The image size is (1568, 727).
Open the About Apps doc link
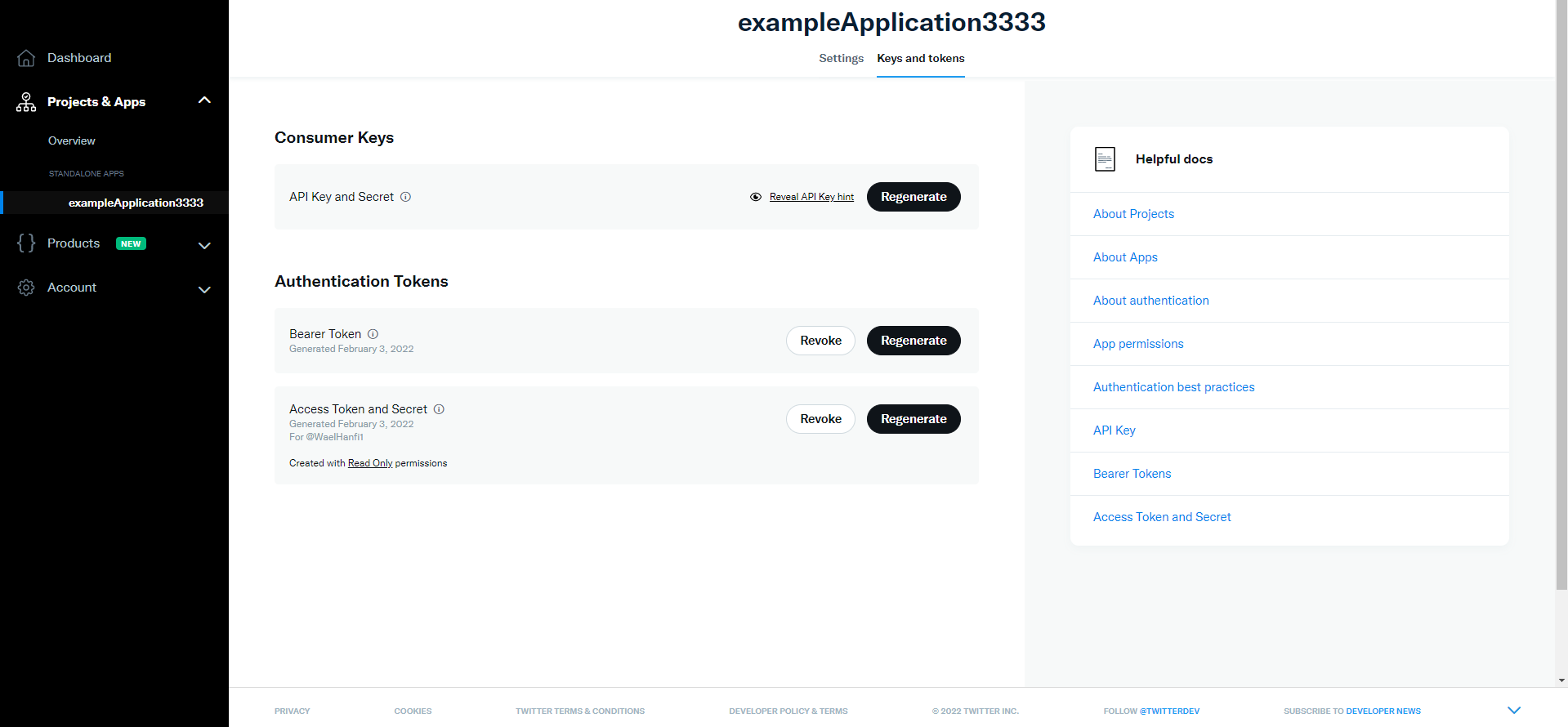click(x=1125, y=257)
